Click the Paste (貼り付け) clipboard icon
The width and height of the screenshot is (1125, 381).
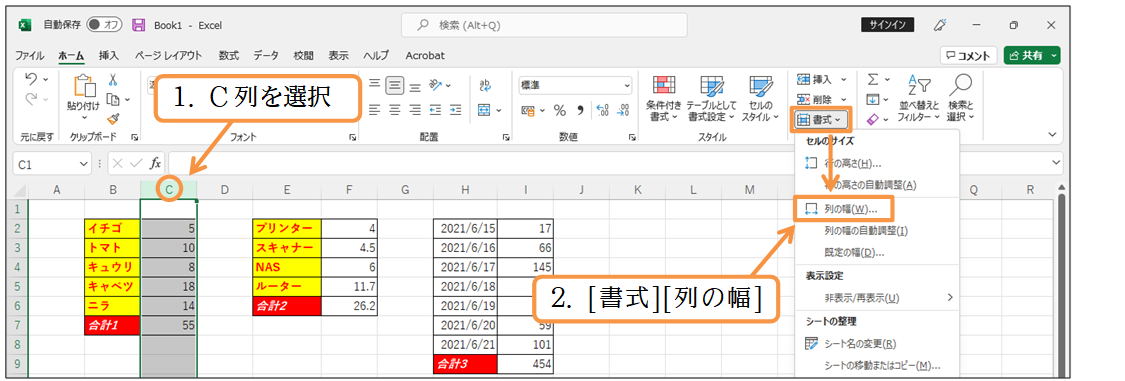pos(85,85)
